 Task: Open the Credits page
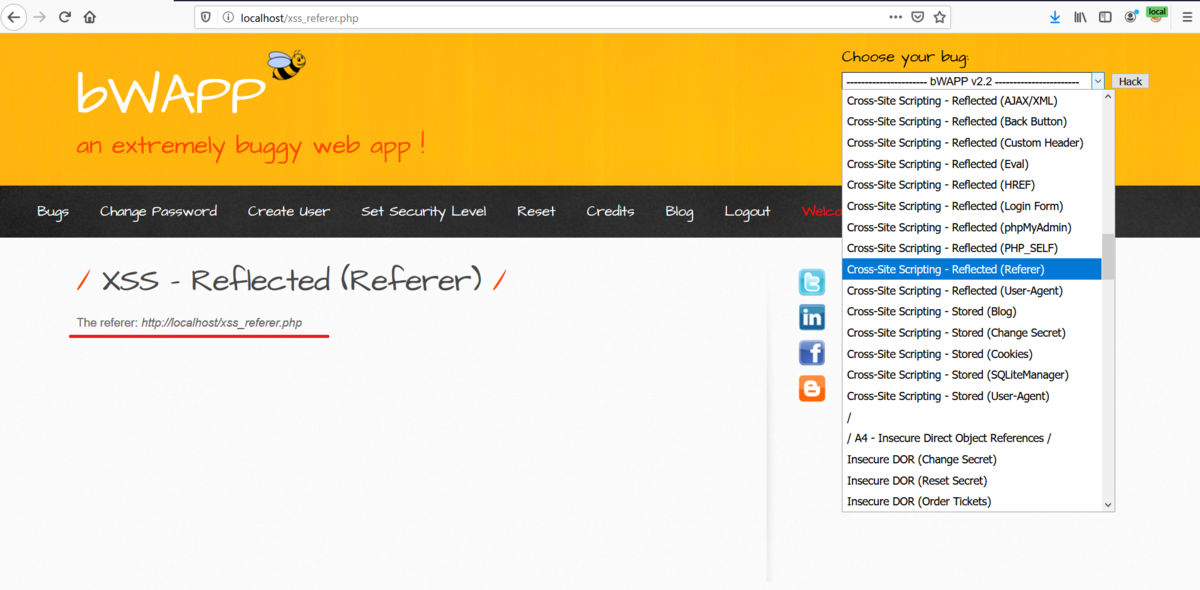pos(610,211)
